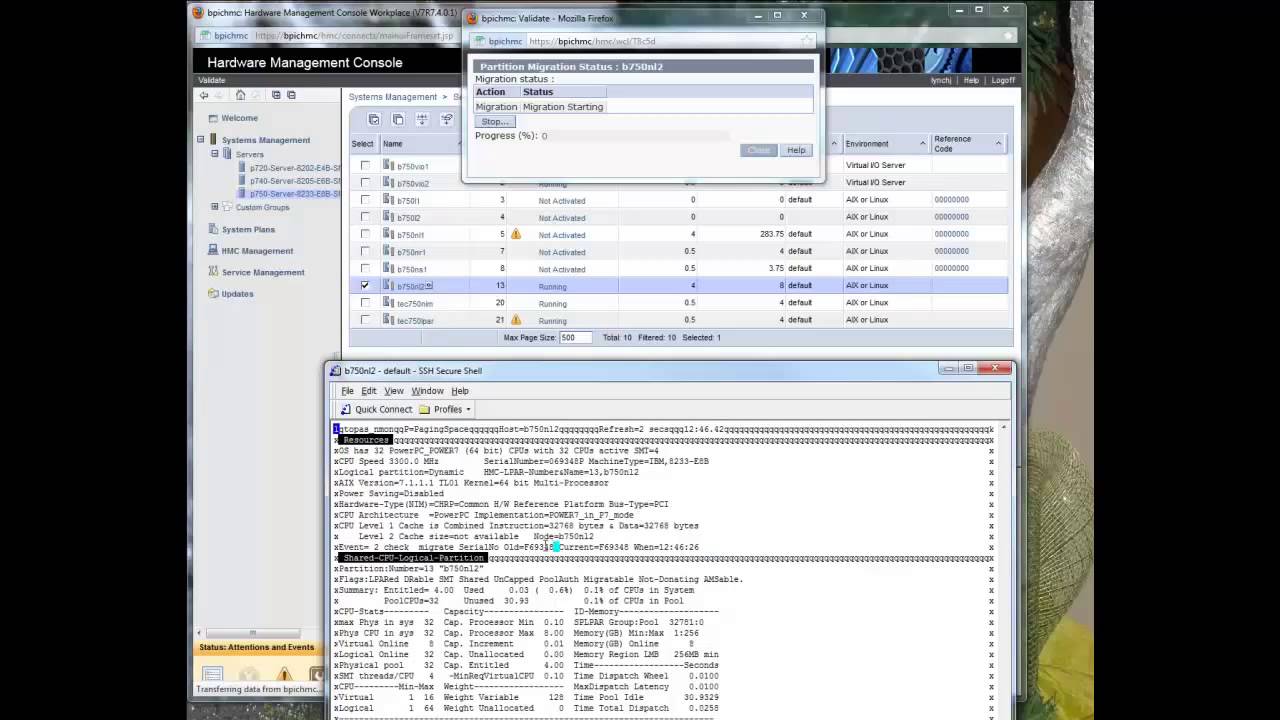Click the lynchj user link
This screenshot has height=720, width=1280.
pyautogui.click(x=941, y=80)
